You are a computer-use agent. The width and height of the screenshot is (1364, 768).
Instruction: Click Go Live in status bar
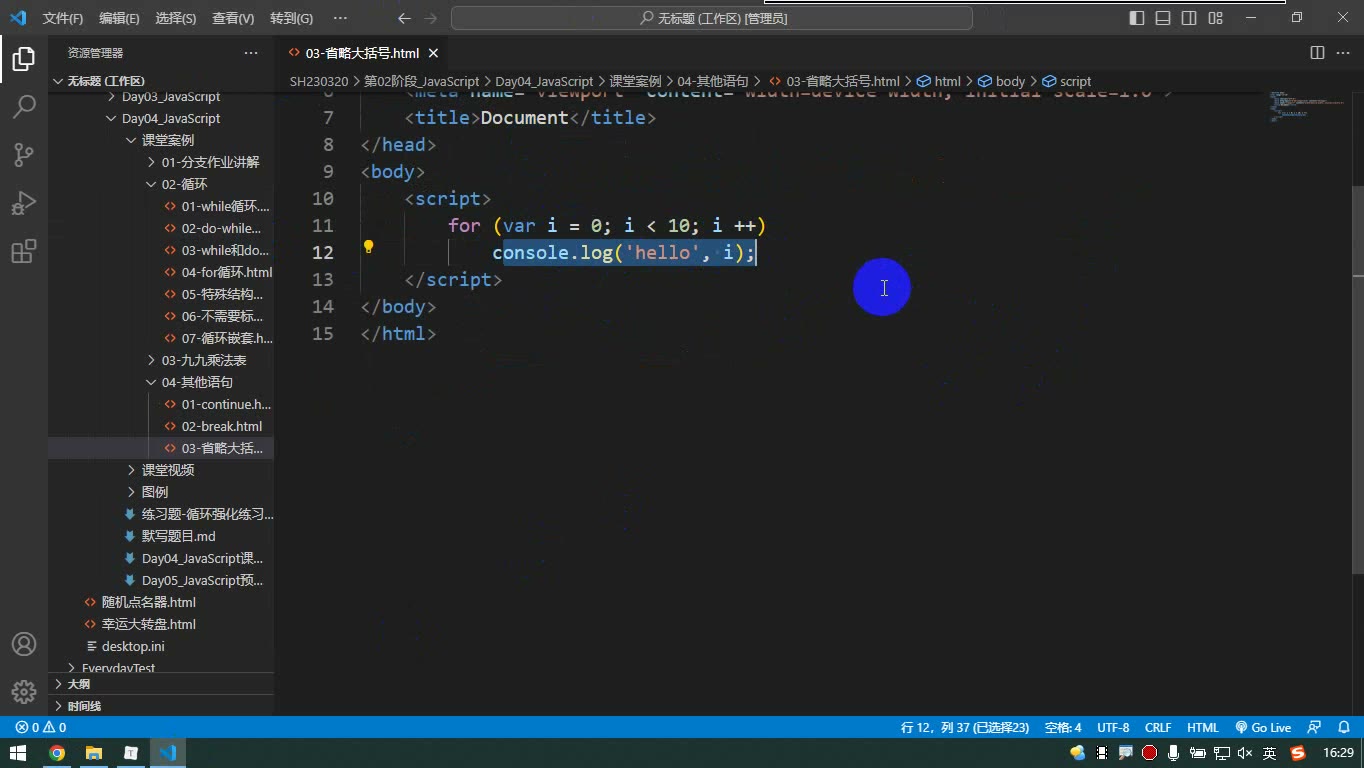[1263, 727]
